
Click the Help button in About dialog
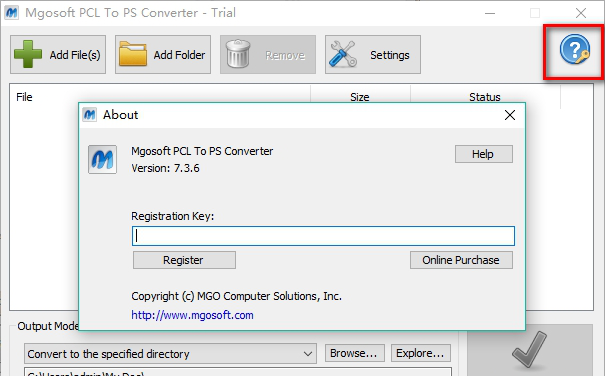click(x=484, y=154)
